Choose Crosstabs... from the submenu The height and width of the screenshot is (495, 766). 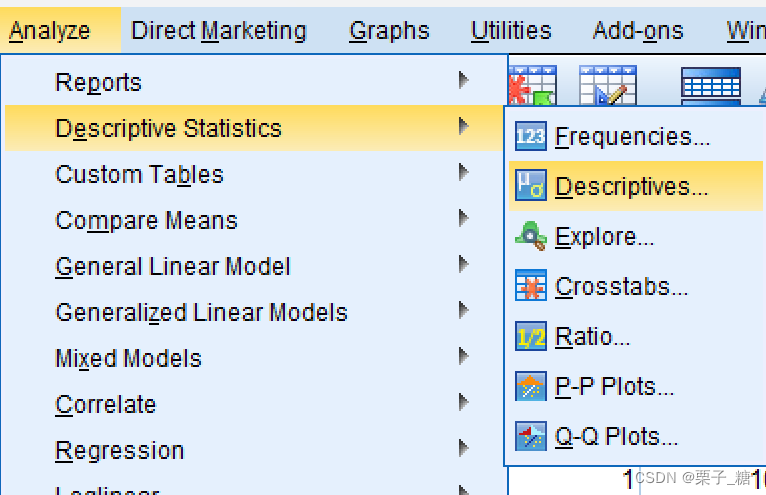(x=636, y=286)
